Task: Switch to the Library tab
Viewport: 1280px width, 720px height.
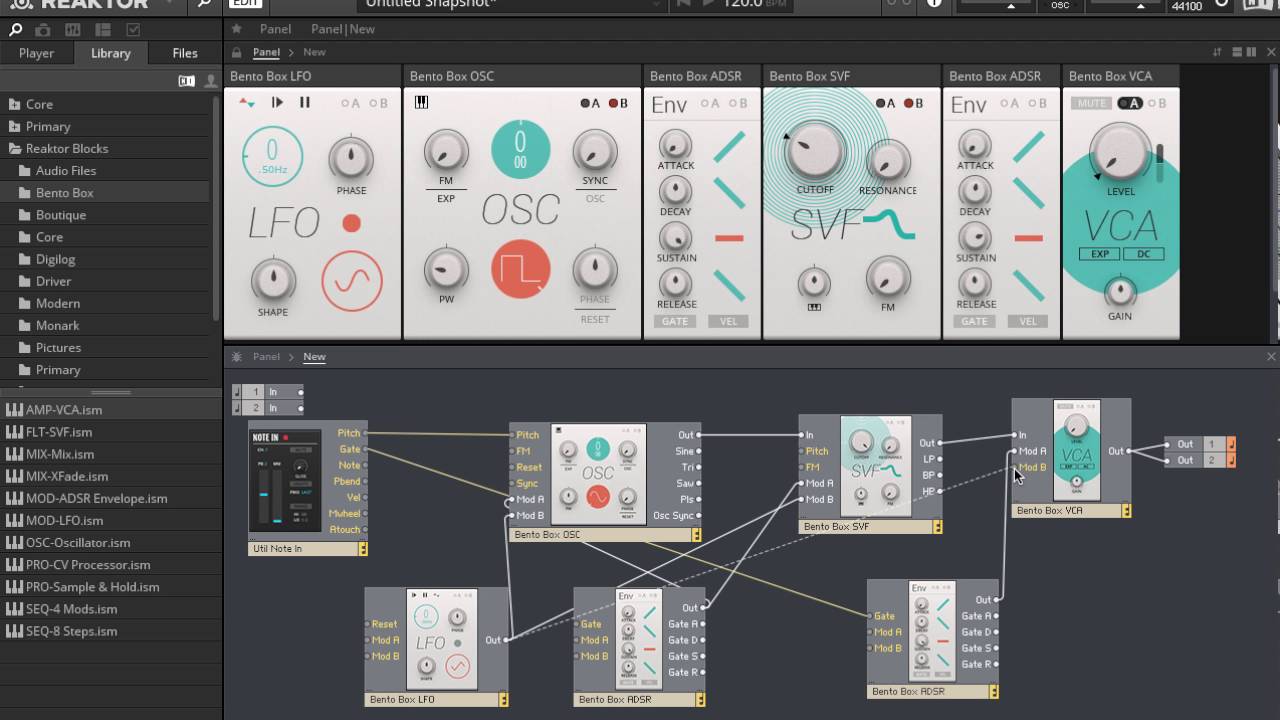Action: [111, 53]
